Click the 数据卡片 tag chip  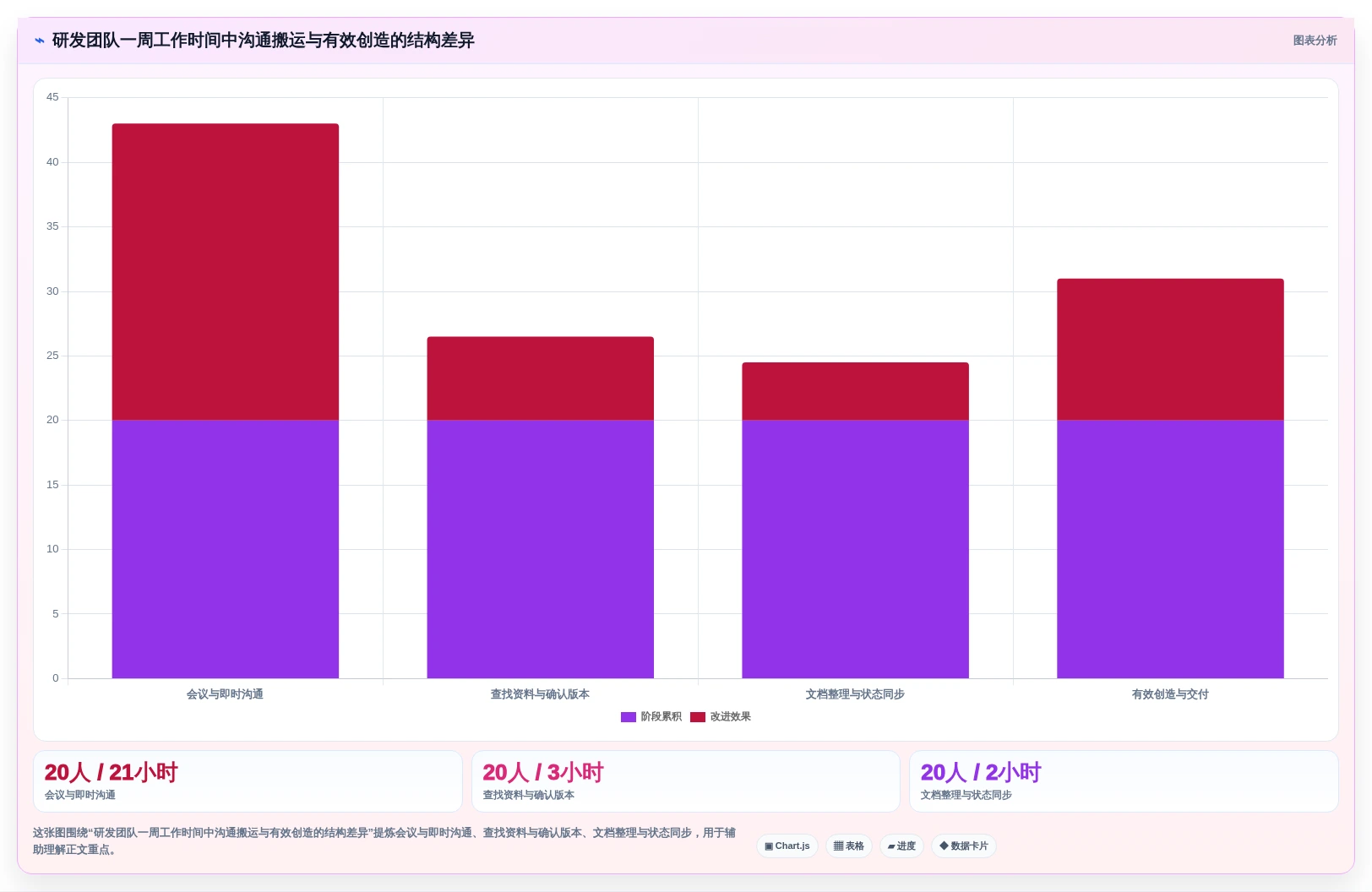pos(964,846)
